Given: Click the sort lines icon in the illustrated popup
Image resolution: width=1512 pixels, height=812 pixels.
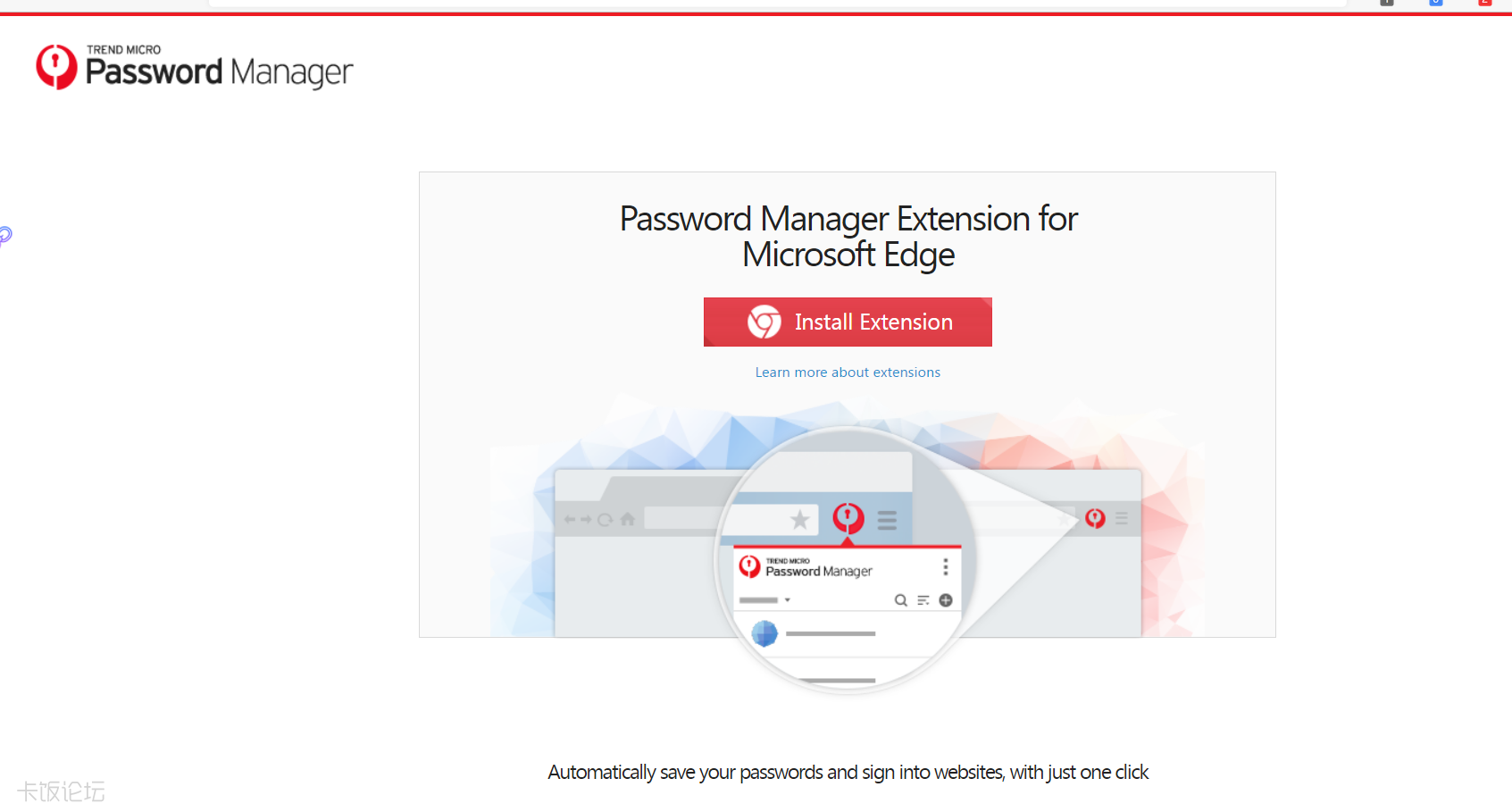Looking at the screenshot, I should click(x=923, y=600).
